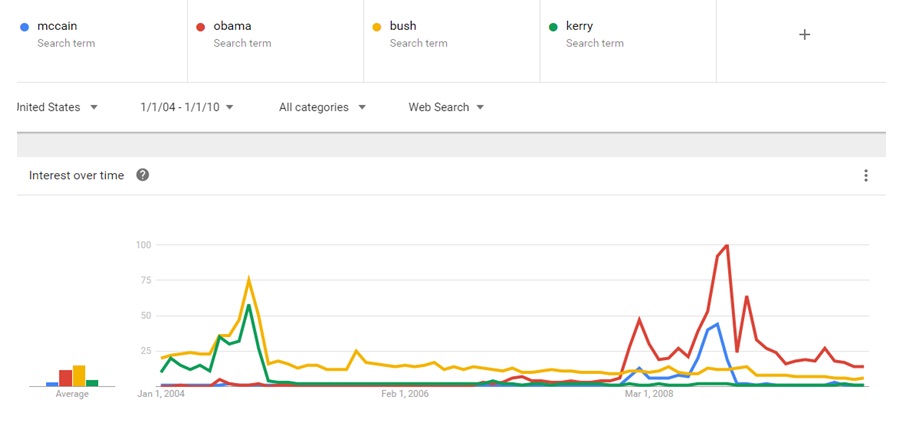Image resolution: width=905 pixels, height=422 pixels.
Task: Click the obama peak at 100 on chart
Action: [726, 245]
